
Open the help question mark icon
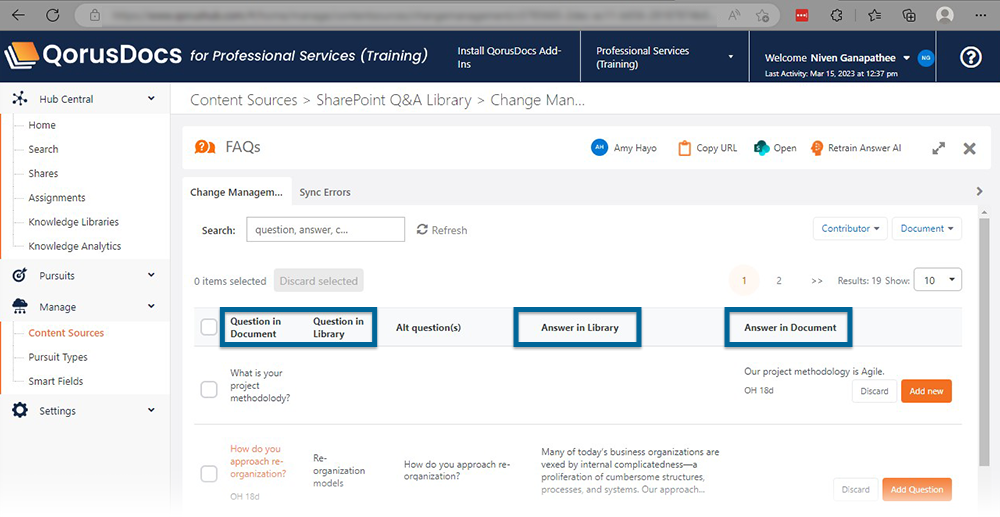pyautogui.click(x=970, y=58)
